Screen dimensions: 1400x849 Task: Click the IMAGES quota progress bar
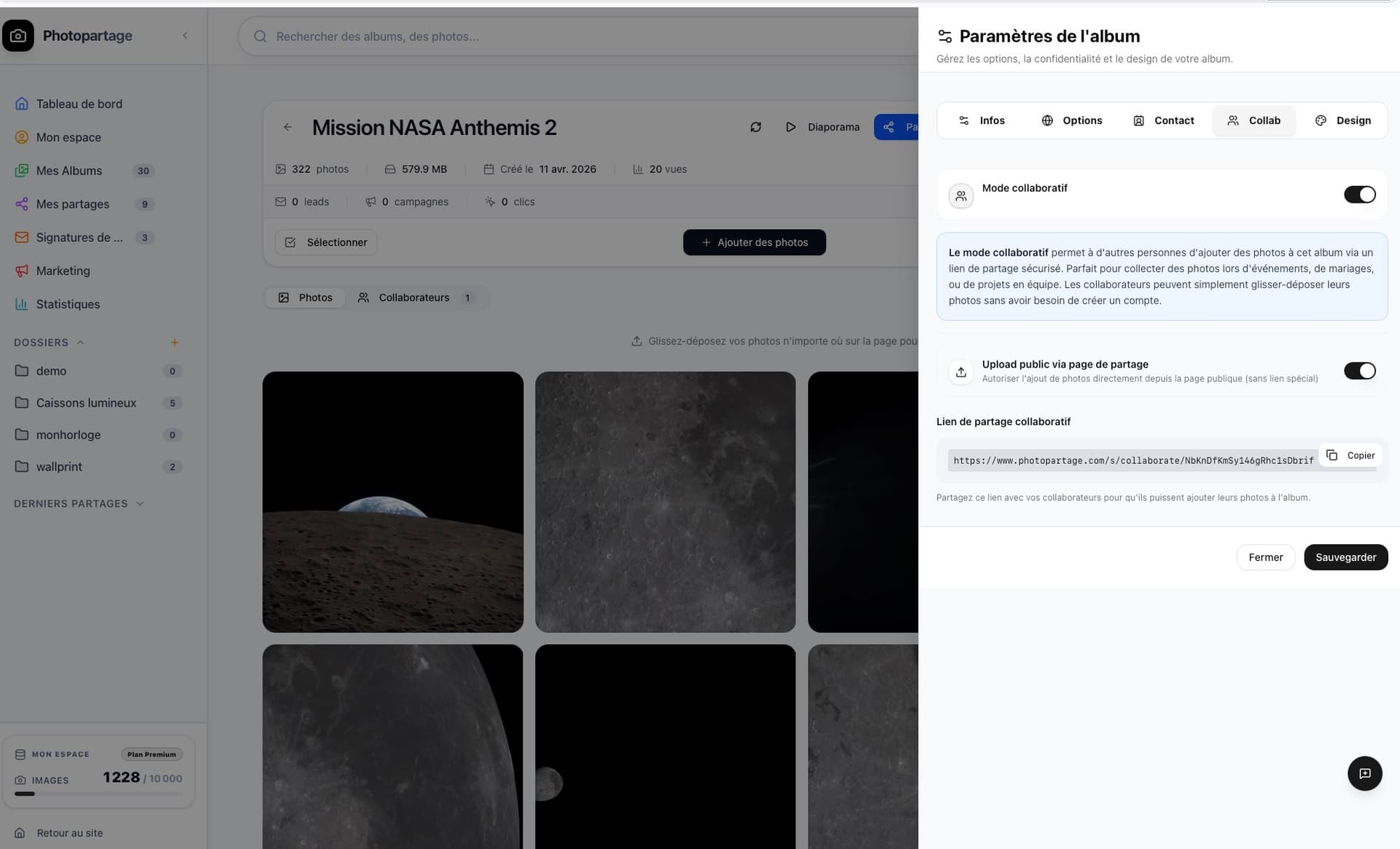point(98,794)
